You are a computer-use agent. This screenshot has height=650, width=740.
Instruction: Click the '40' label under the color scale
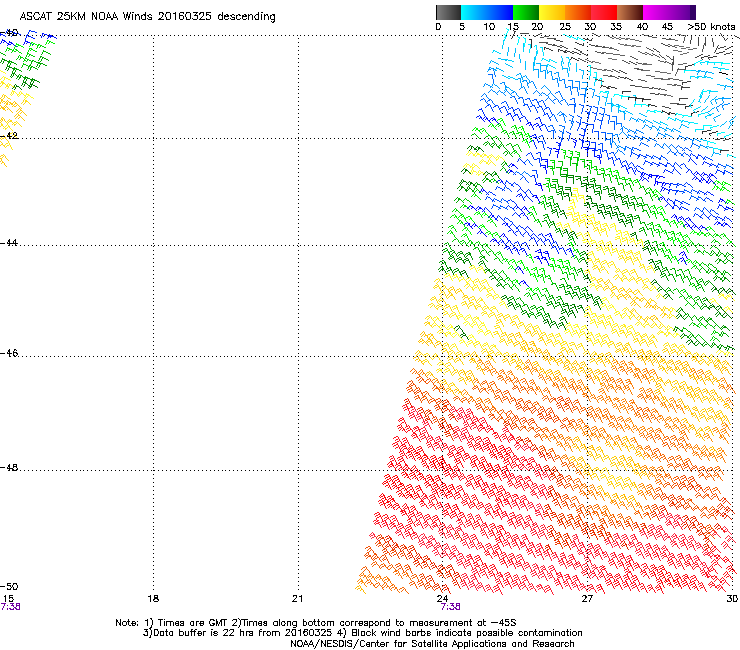pos(642,27)
